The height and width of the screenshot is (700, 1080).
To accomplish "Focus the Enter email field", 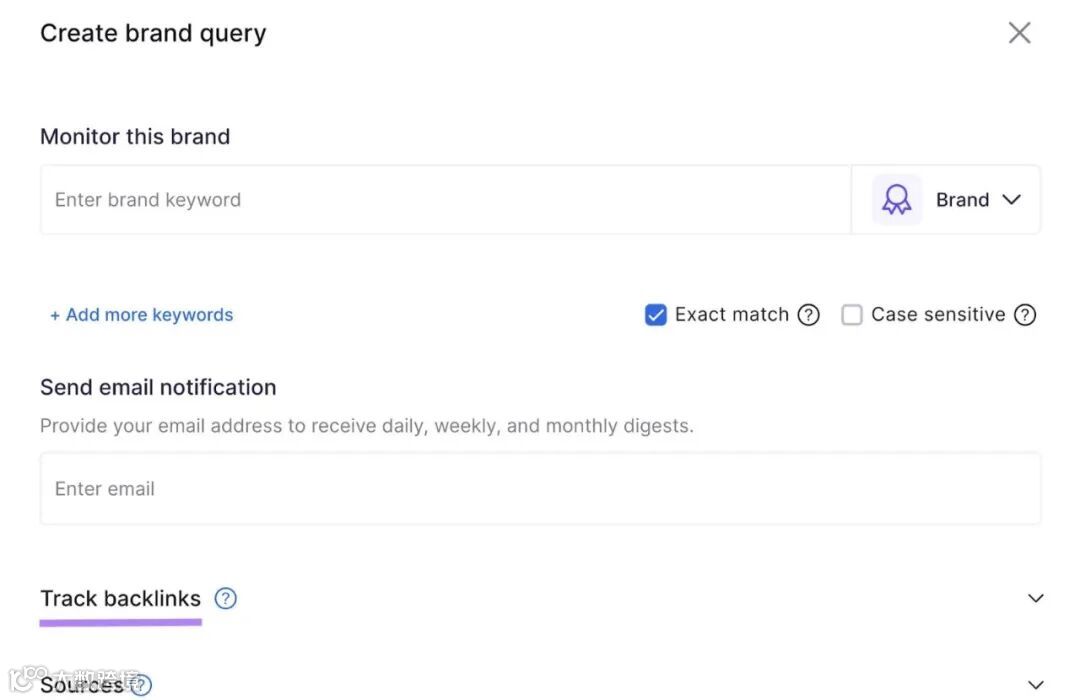I will [540, 489].
